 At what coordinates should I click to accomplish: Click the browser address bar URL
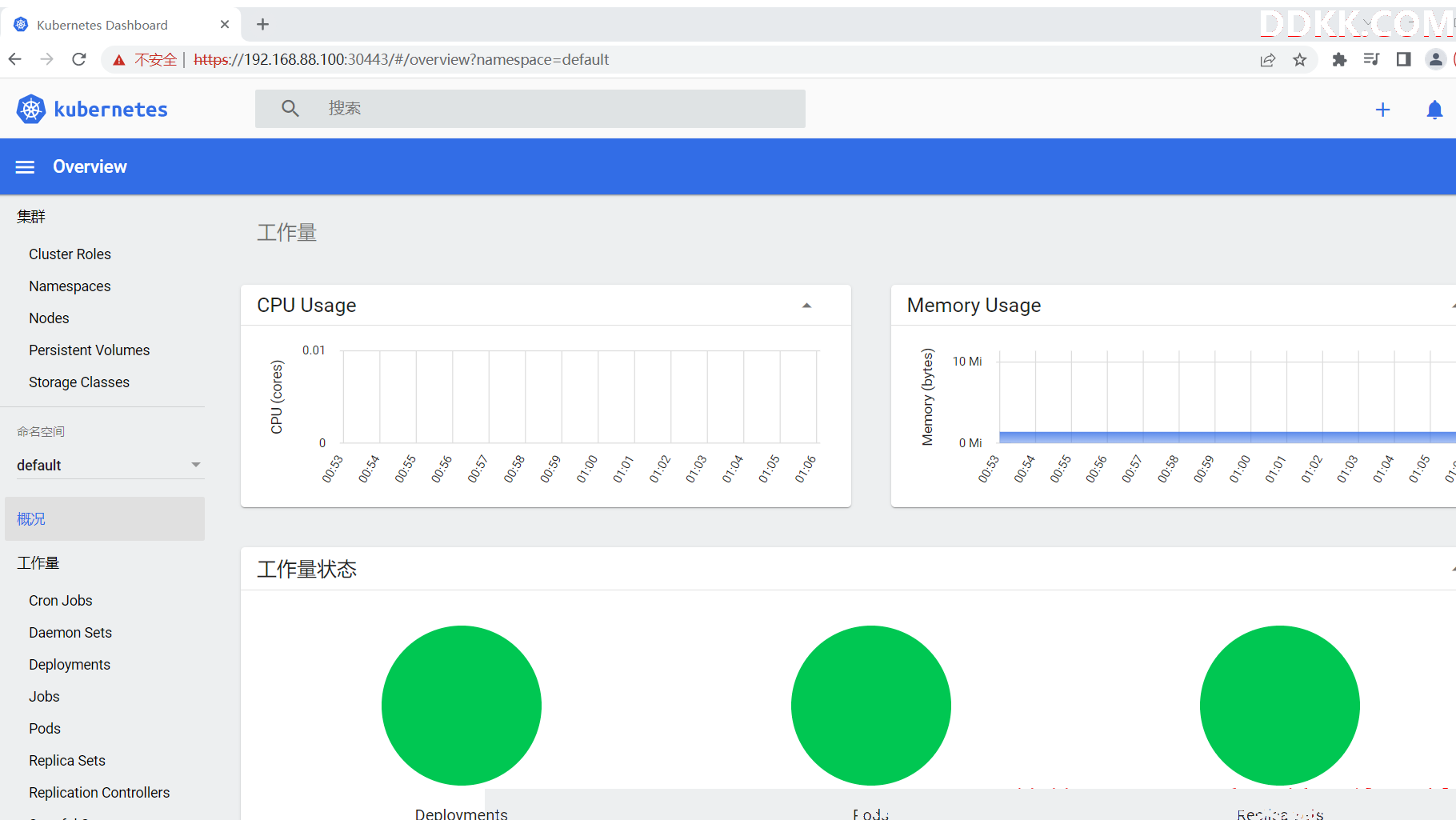[x=402, y=60]
